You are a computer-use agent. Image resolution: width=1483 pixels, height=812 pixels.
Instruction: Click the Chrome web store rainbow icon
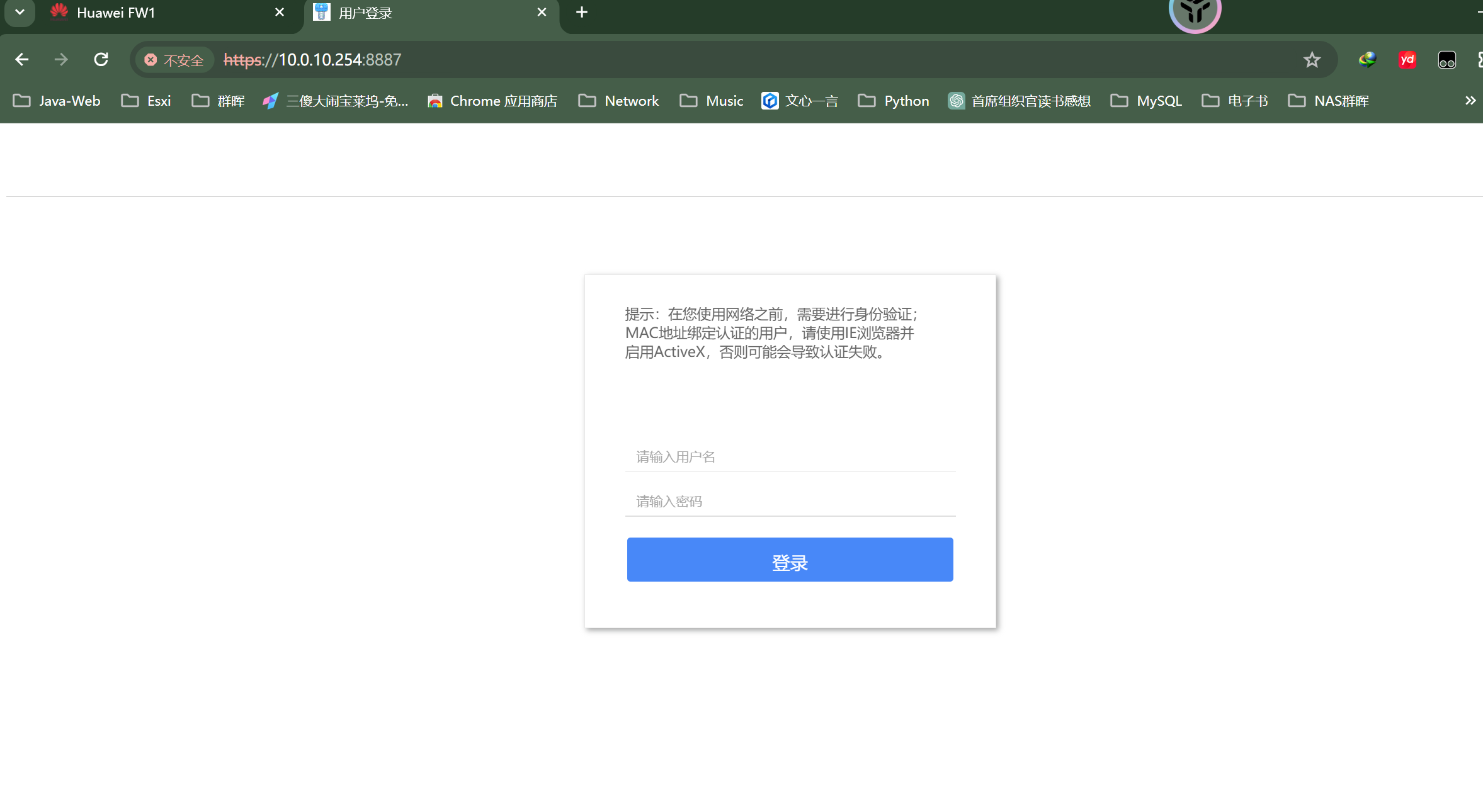click(435, 101)
